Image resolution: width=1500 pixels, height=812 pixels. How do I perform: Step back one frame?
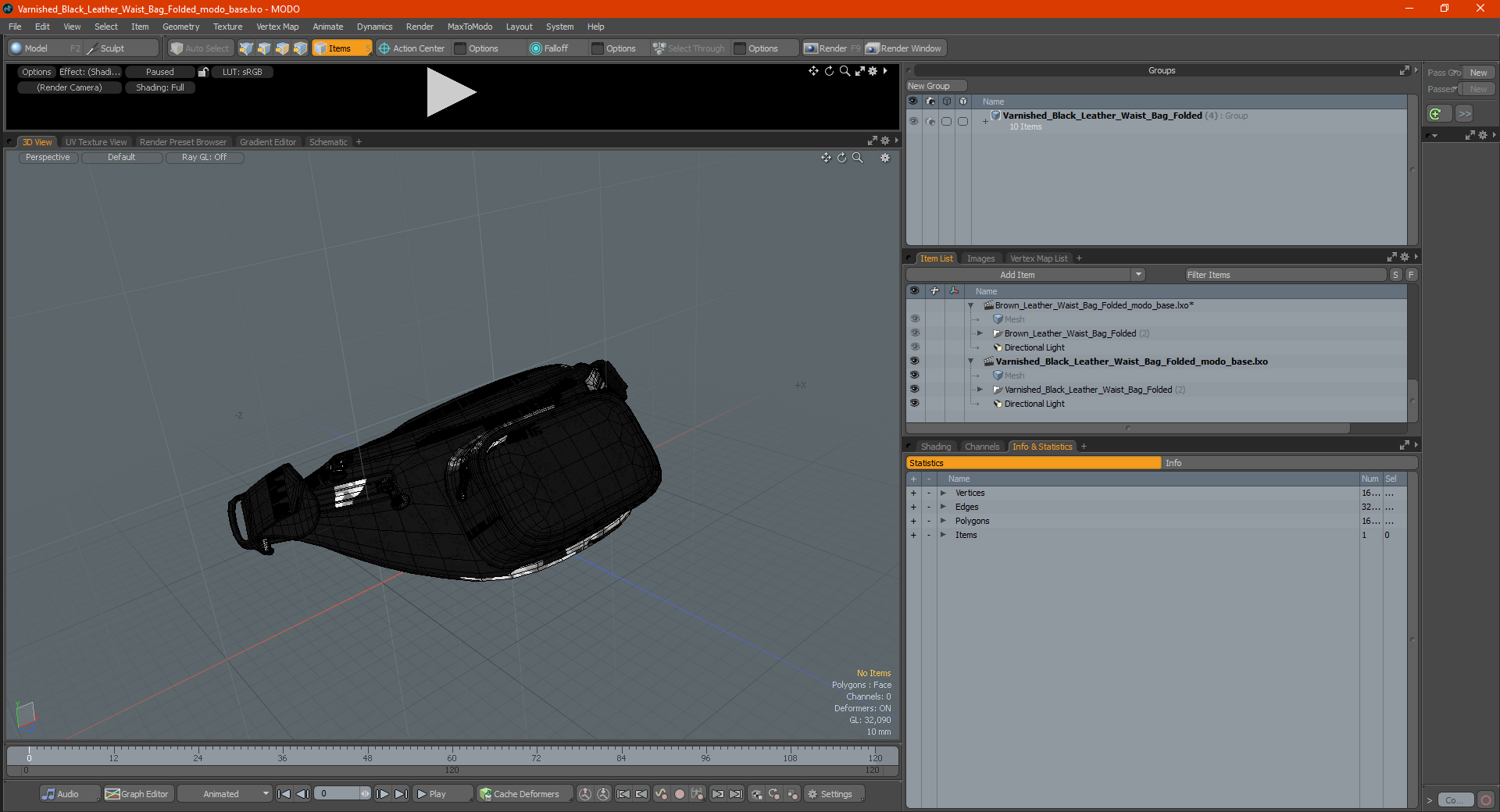click(x=303, y=794)
